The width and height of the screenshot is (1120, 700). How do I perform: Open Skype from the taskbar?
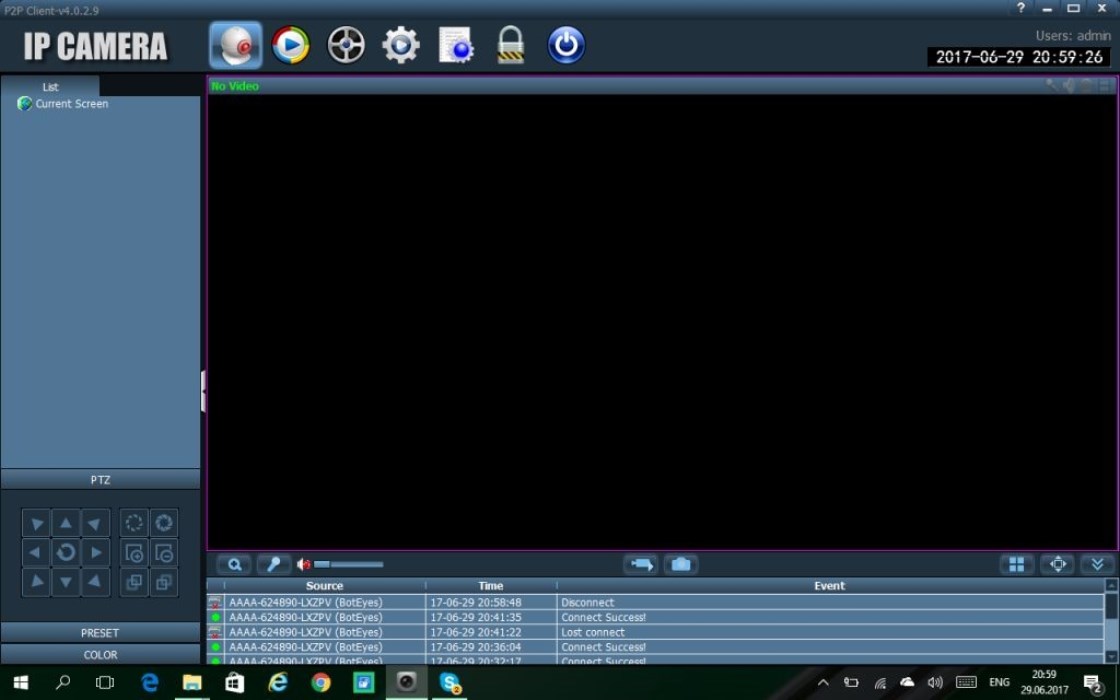click(449, 683)
